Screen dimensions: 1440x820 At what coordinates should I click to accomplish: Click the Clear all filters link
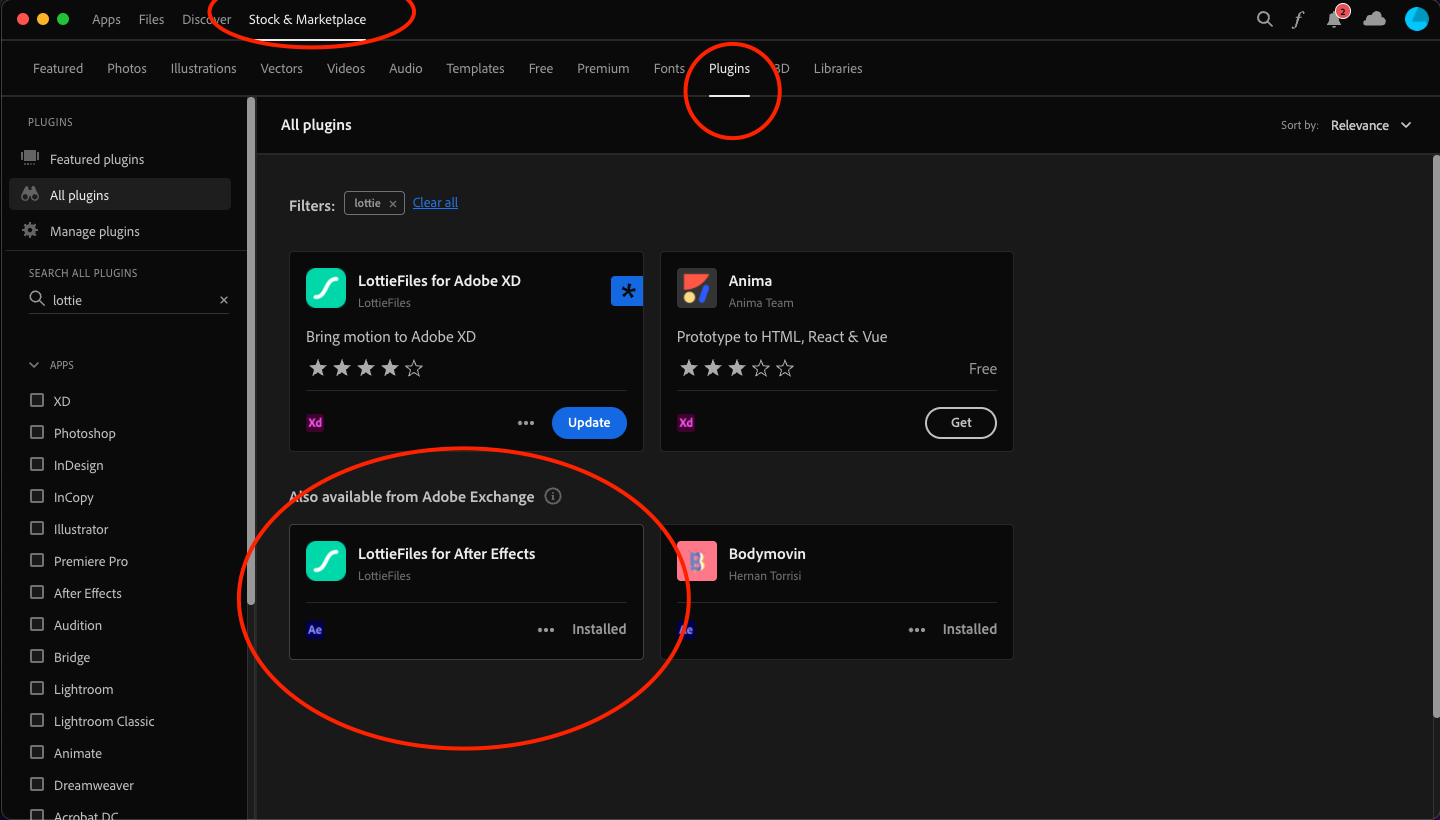pos(435,202)
